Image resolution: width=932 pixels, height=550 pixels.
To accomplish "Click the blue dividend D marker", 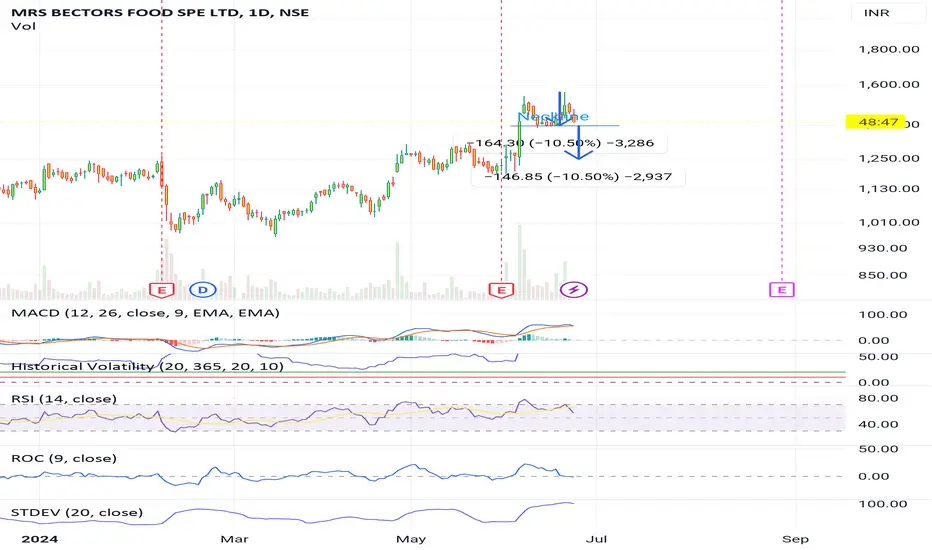I will pos(203,290).
